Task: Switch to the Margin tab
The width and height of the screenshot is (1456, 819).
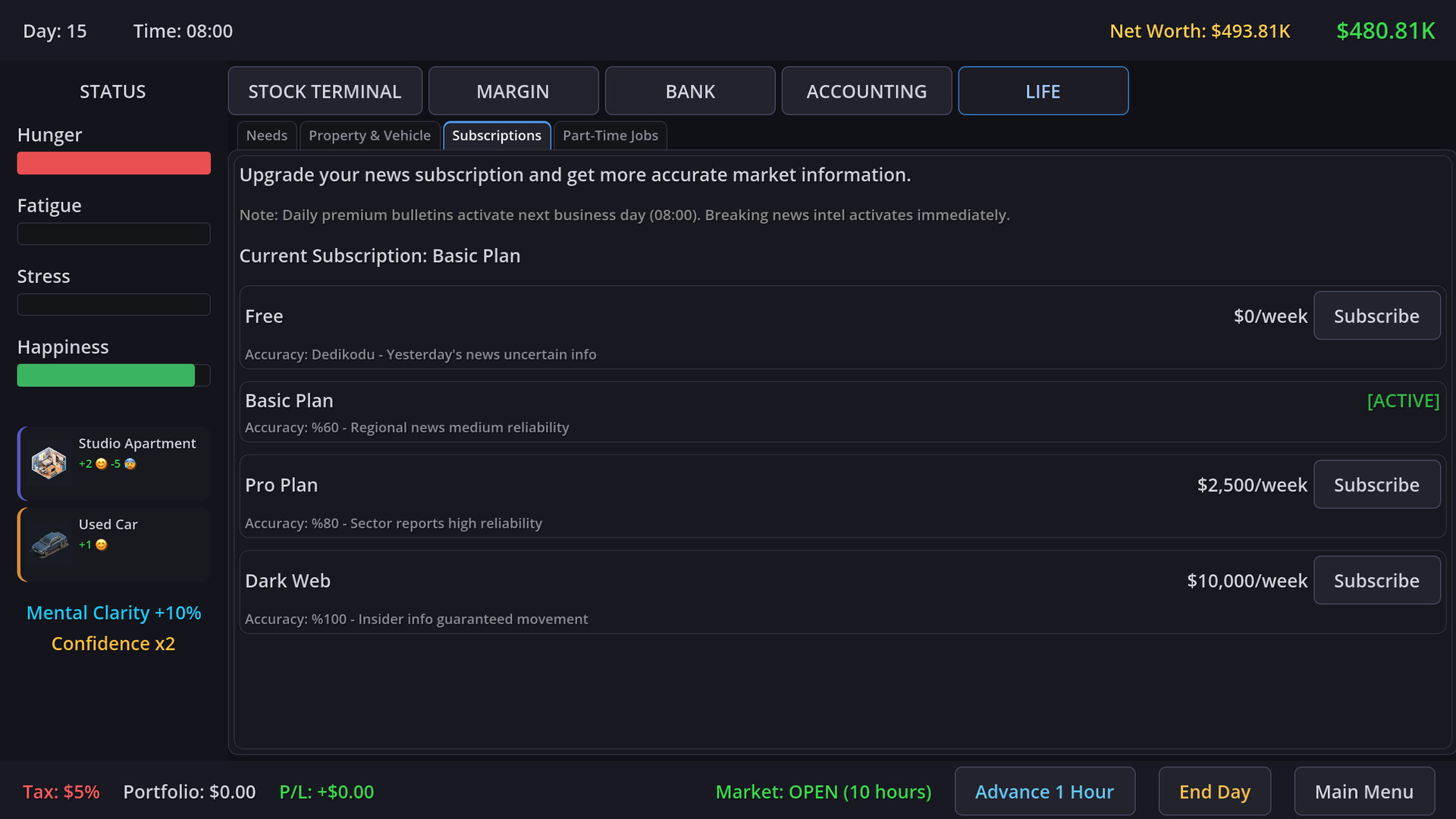Action: point(513,91)
